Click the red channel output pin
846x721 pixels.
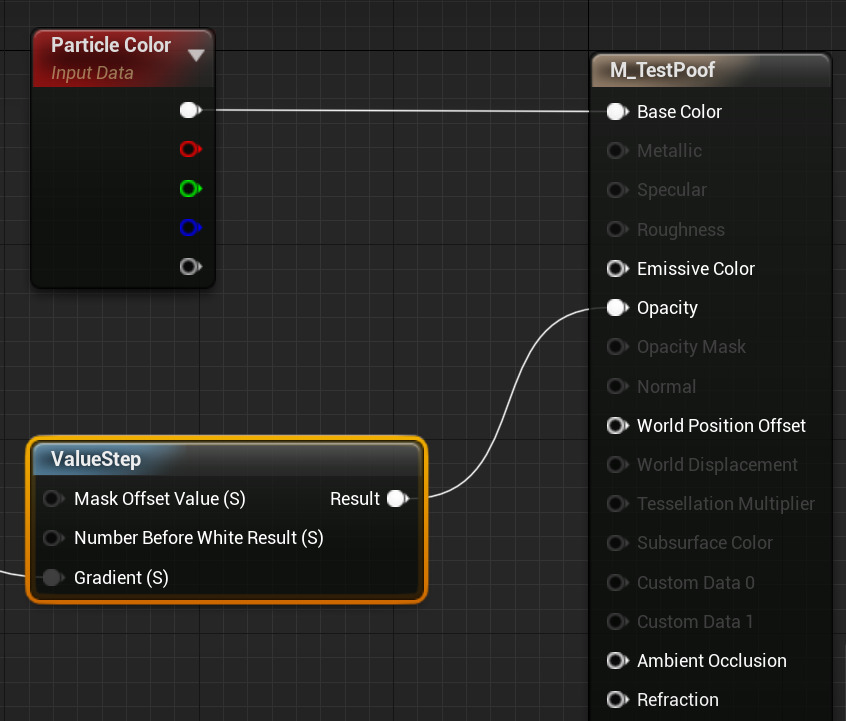(x=189, y=149)
